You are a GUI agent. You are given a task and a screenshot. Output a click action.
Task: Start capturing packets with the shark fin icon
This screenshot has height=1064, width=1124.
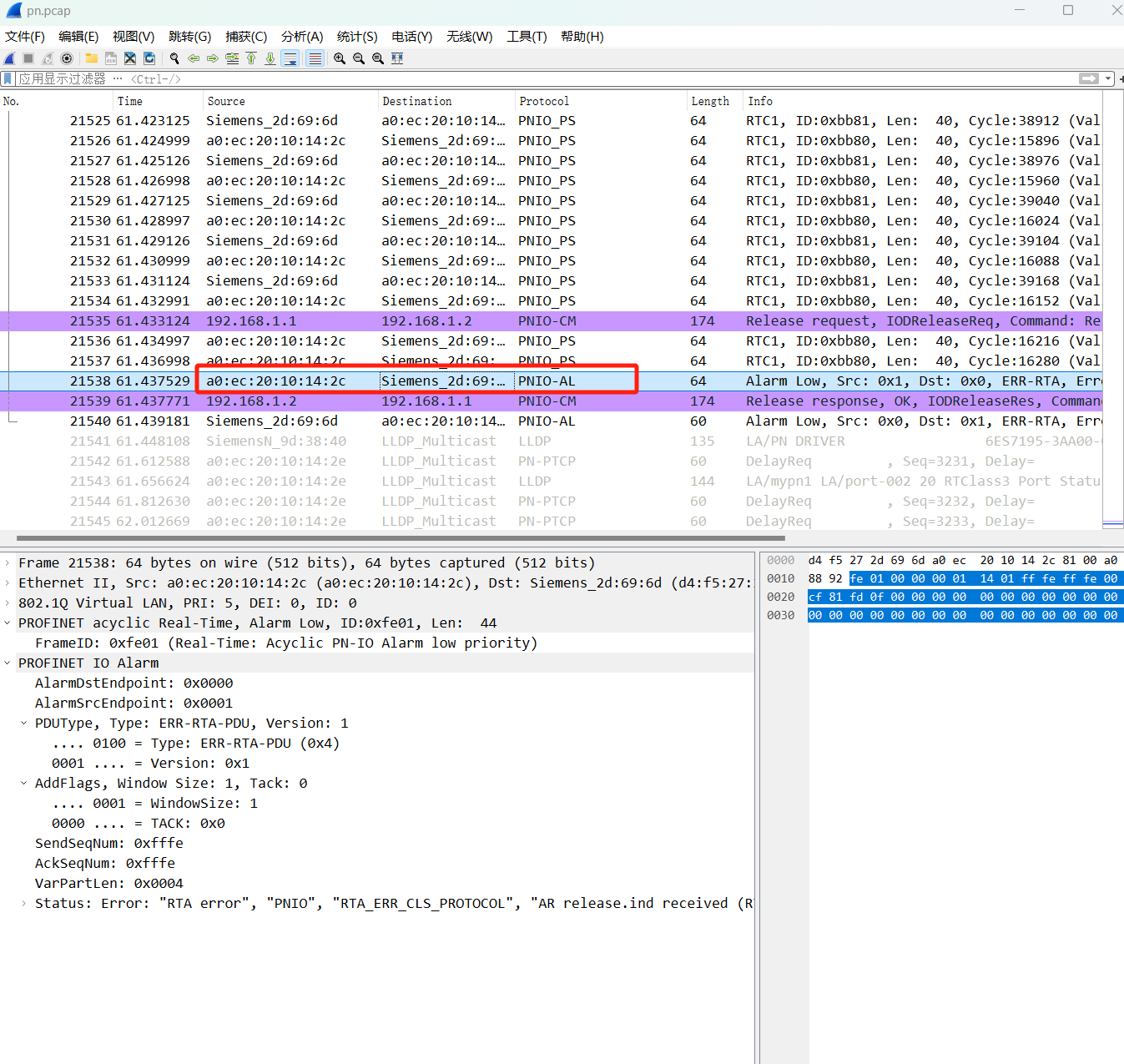point(9,58)
